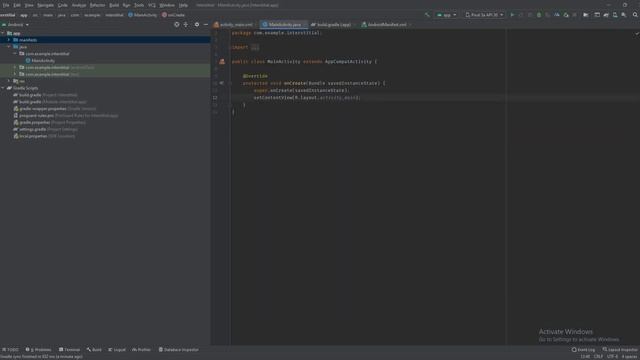This screenshot has width=640, height=360.
Task: Open the SDK Manager icon in toolbar
Action: [624, 15]
